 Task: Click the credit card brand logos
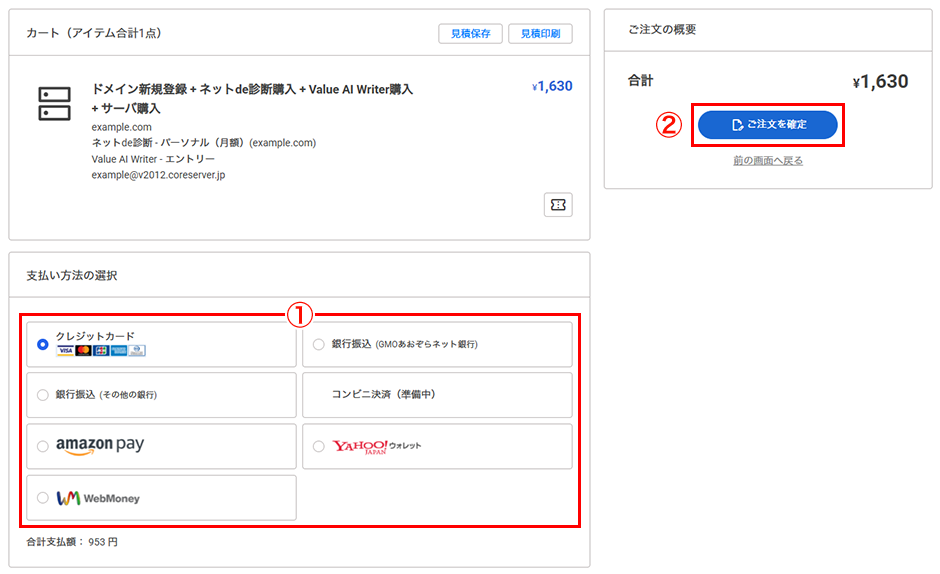101,350
